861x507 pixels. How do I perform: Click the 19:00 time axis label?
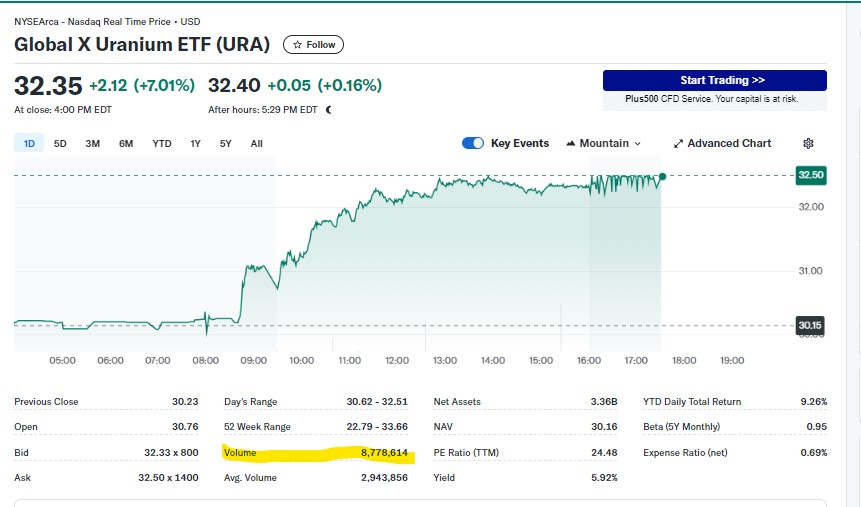pos(732,361)
